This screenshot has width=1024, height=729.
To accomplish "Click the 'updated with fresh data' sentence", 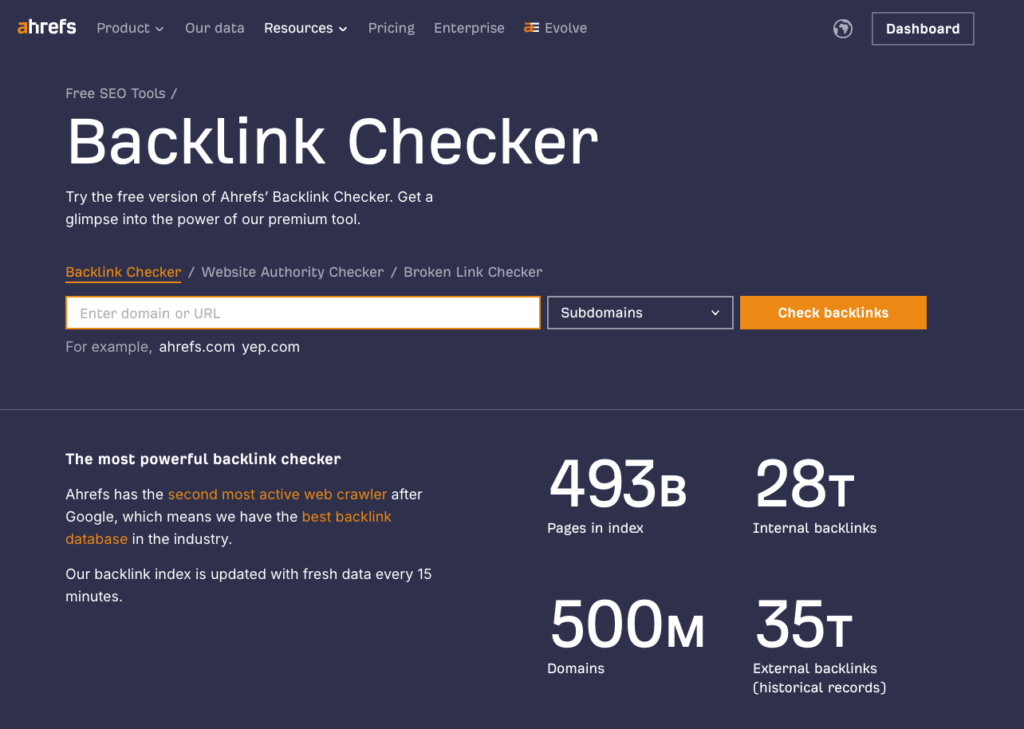I will click(248, 585).
